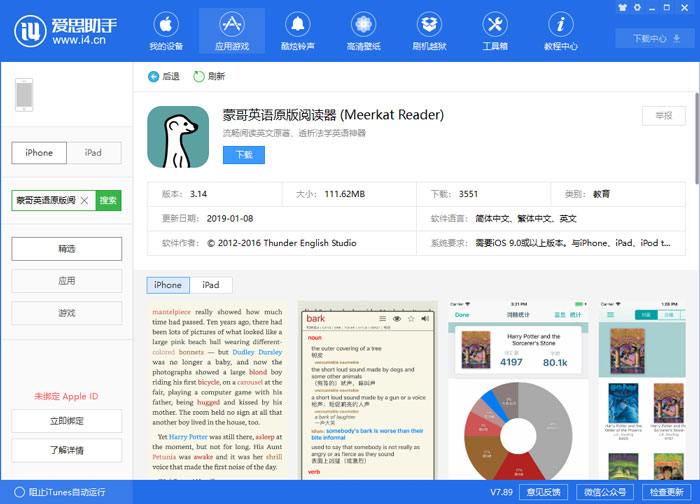The height and width of the screenshot is (504, 700).
Task: Switch screenshots to the iPad tab
Action: [211, 285]
